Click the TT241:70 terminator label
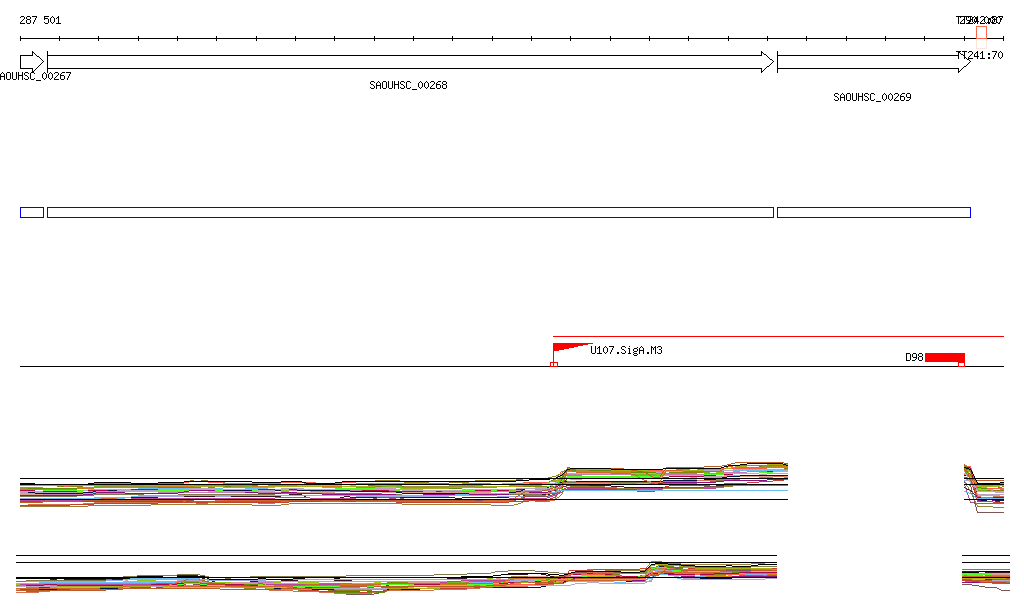Screen dimensions: 1024x611 (980, 55)
